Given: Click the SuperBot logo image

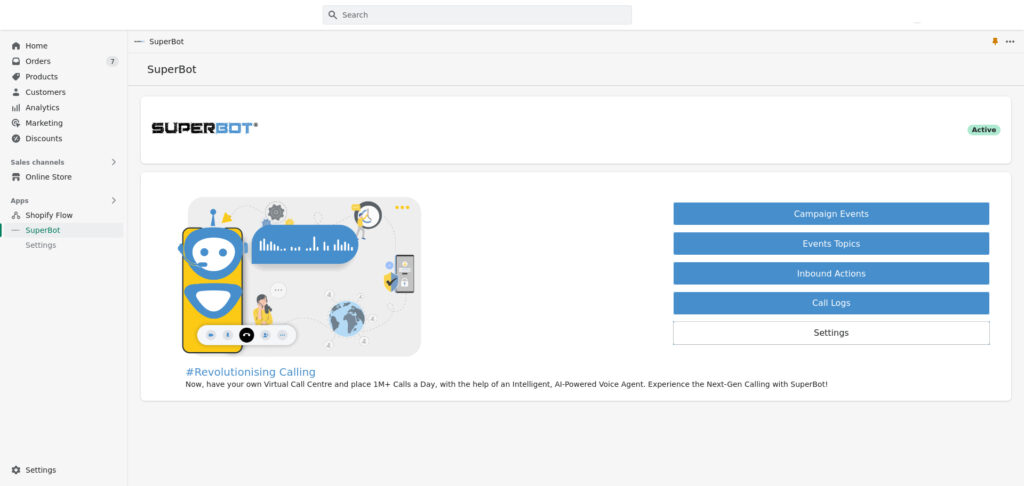Looking at the screenshot, I should [205, 128].
